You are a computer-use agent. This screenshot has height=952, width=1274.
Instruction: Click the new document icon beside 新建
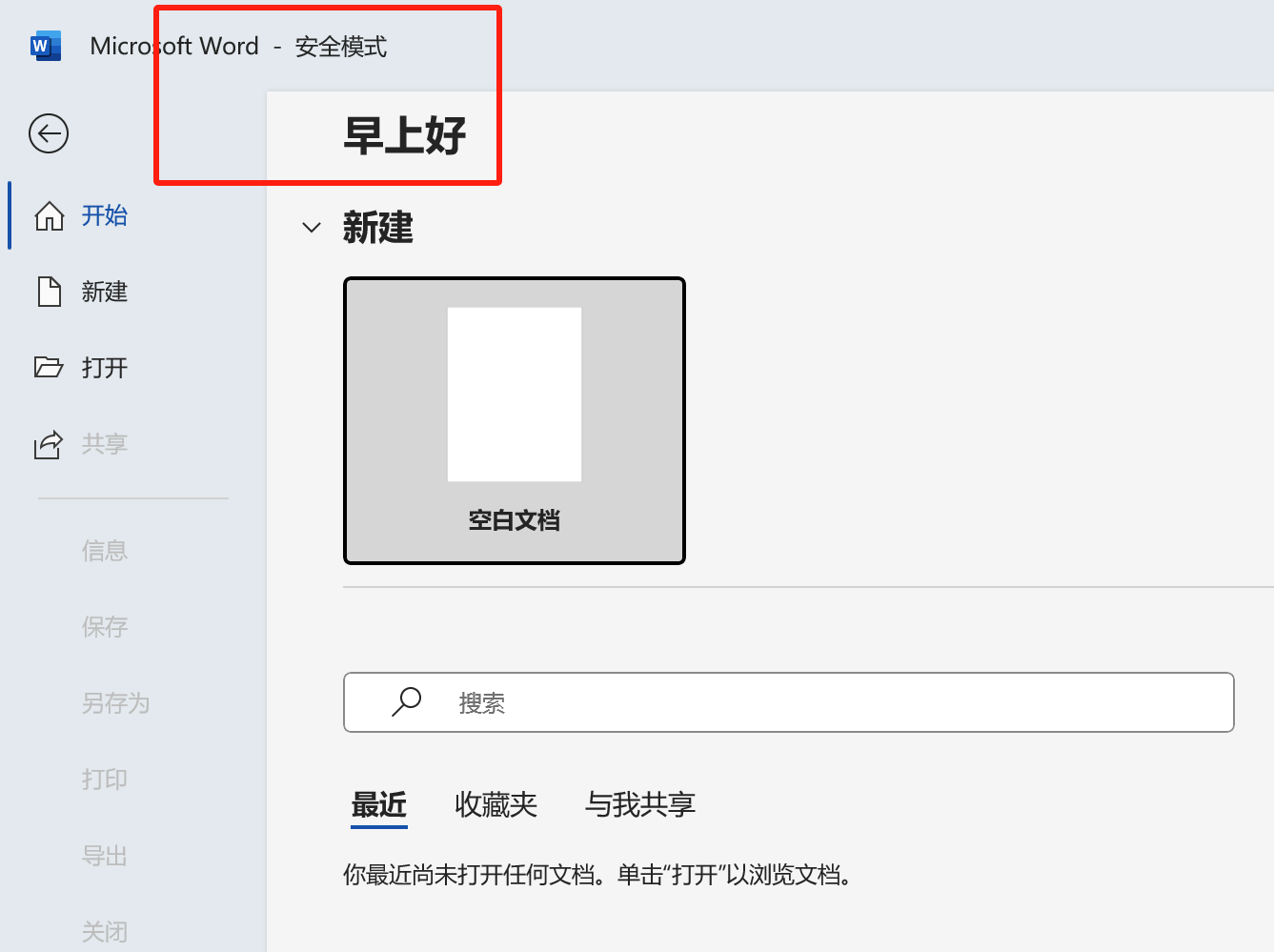pyautogui.click(x=50, y=292)
